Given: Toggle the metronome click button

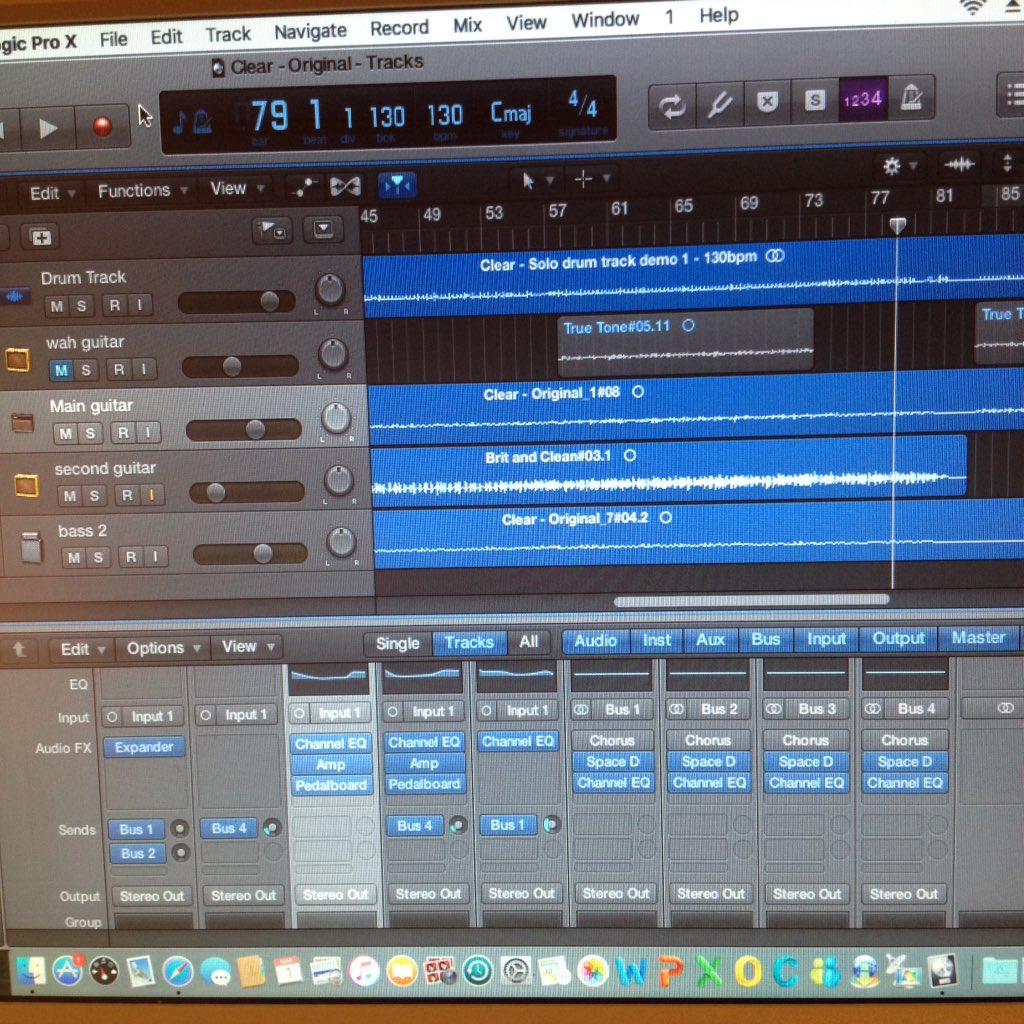Looking at the screenshot, I should (911, 98).
